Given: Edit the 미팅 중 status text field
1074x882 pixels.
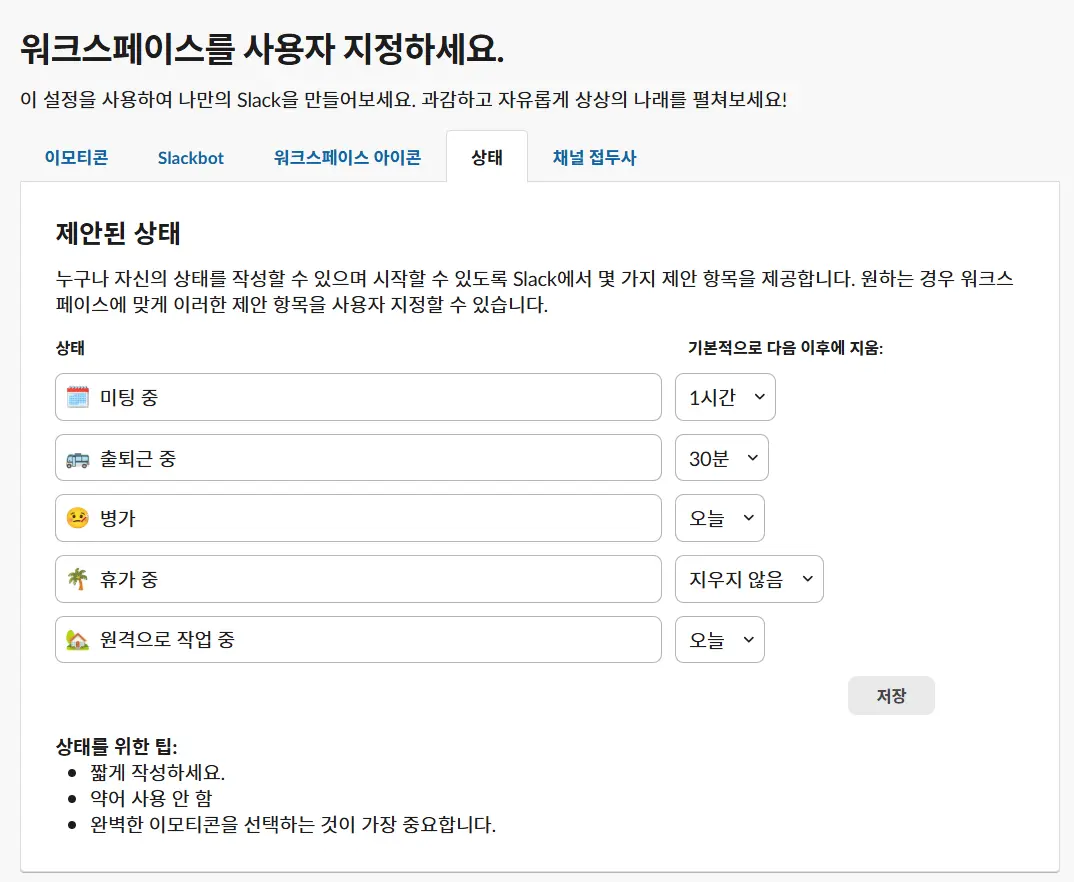Looking at the screenshot, I should point(358,397).
